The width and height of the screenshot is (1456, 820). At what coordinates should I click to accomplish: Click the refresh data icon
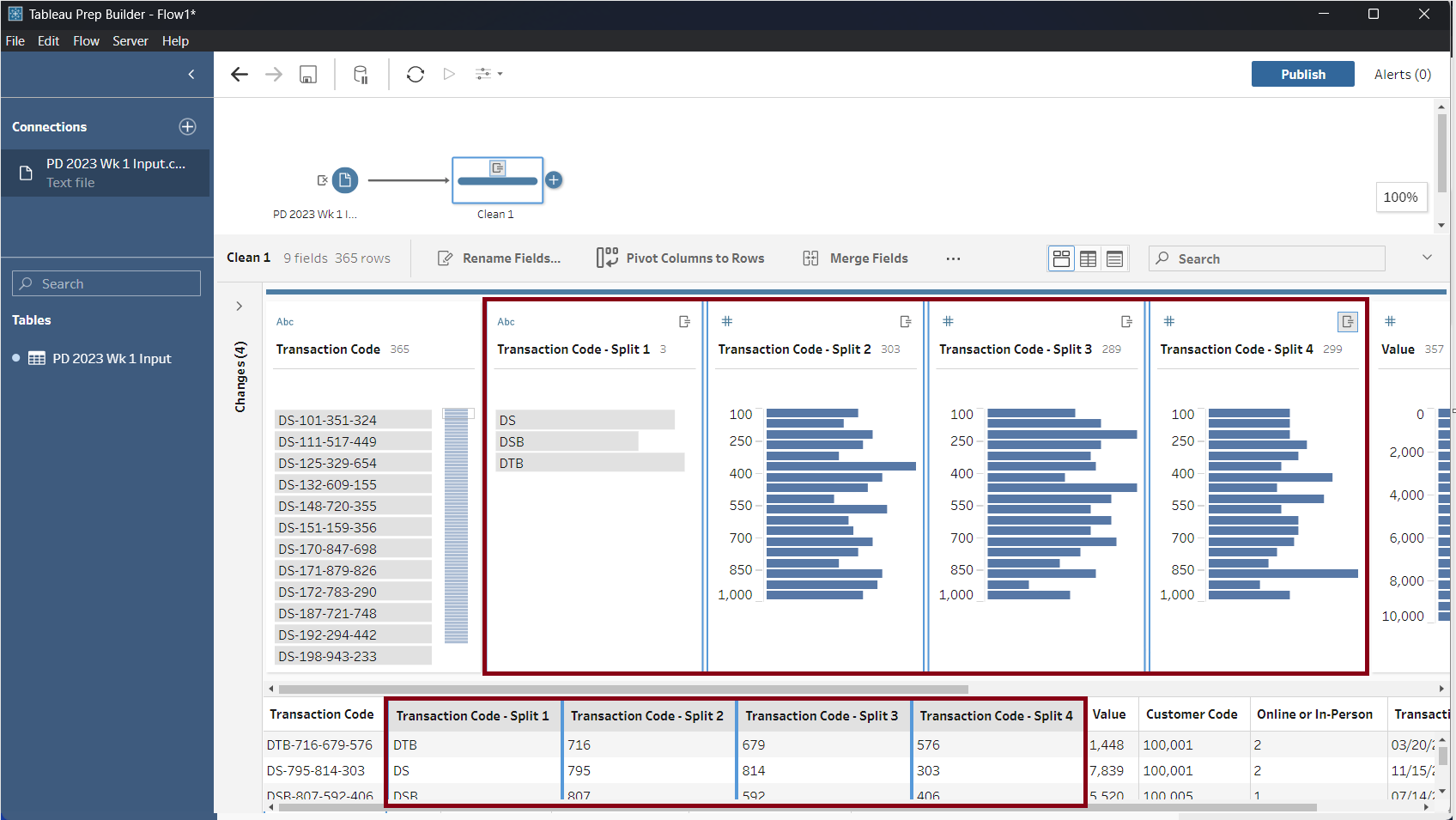pos(416,75)
